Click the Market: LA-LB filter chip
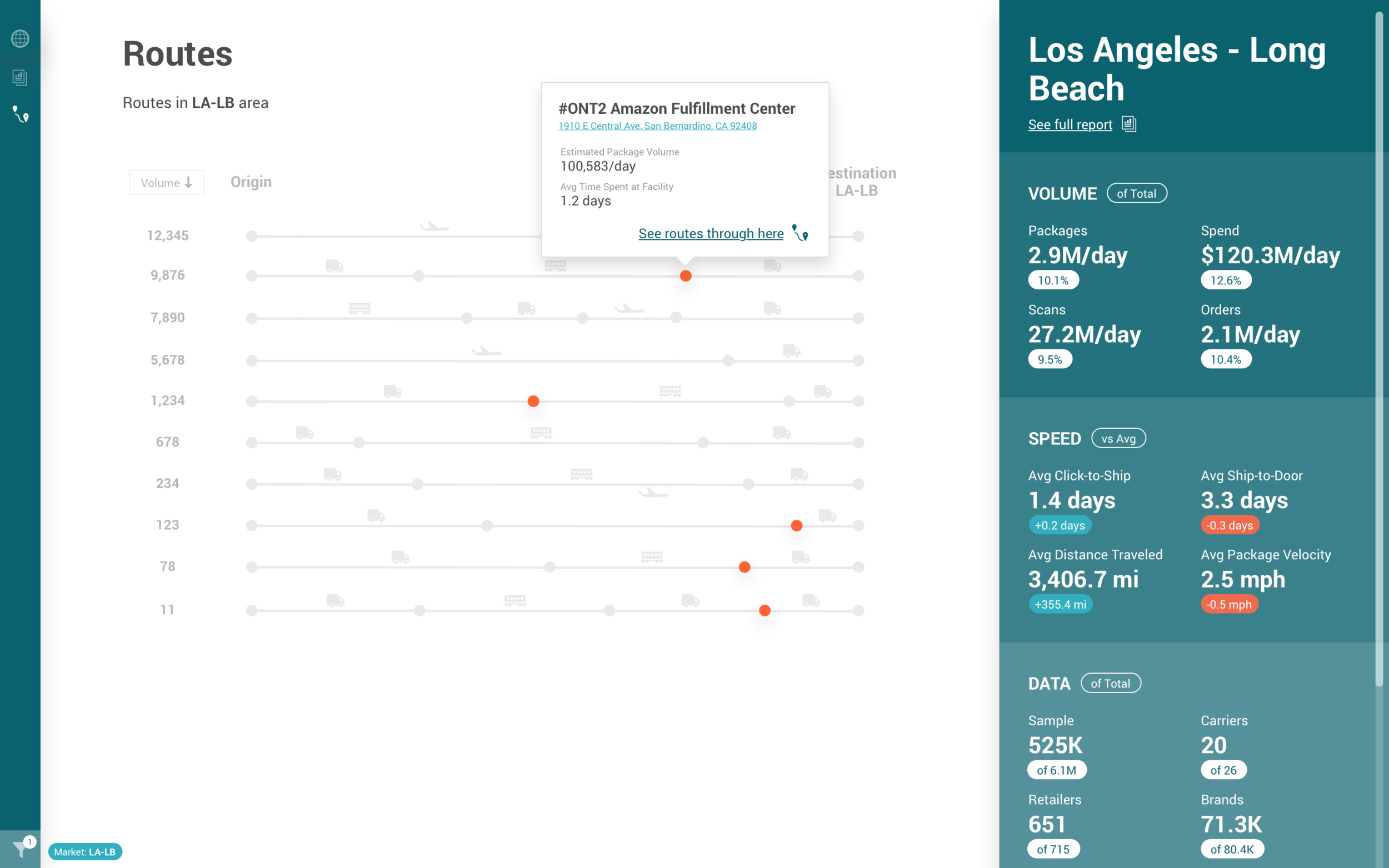The image size is (1389, 868). click(x=85, y=851)
